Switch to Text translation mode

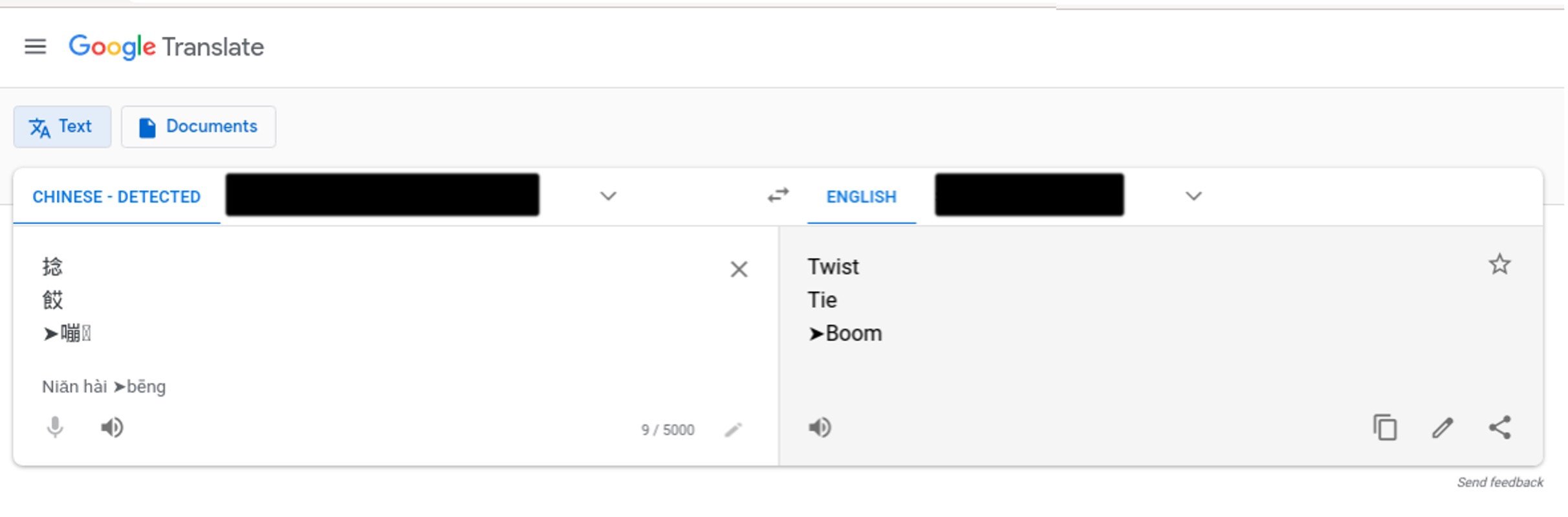[x=62, y=127]
